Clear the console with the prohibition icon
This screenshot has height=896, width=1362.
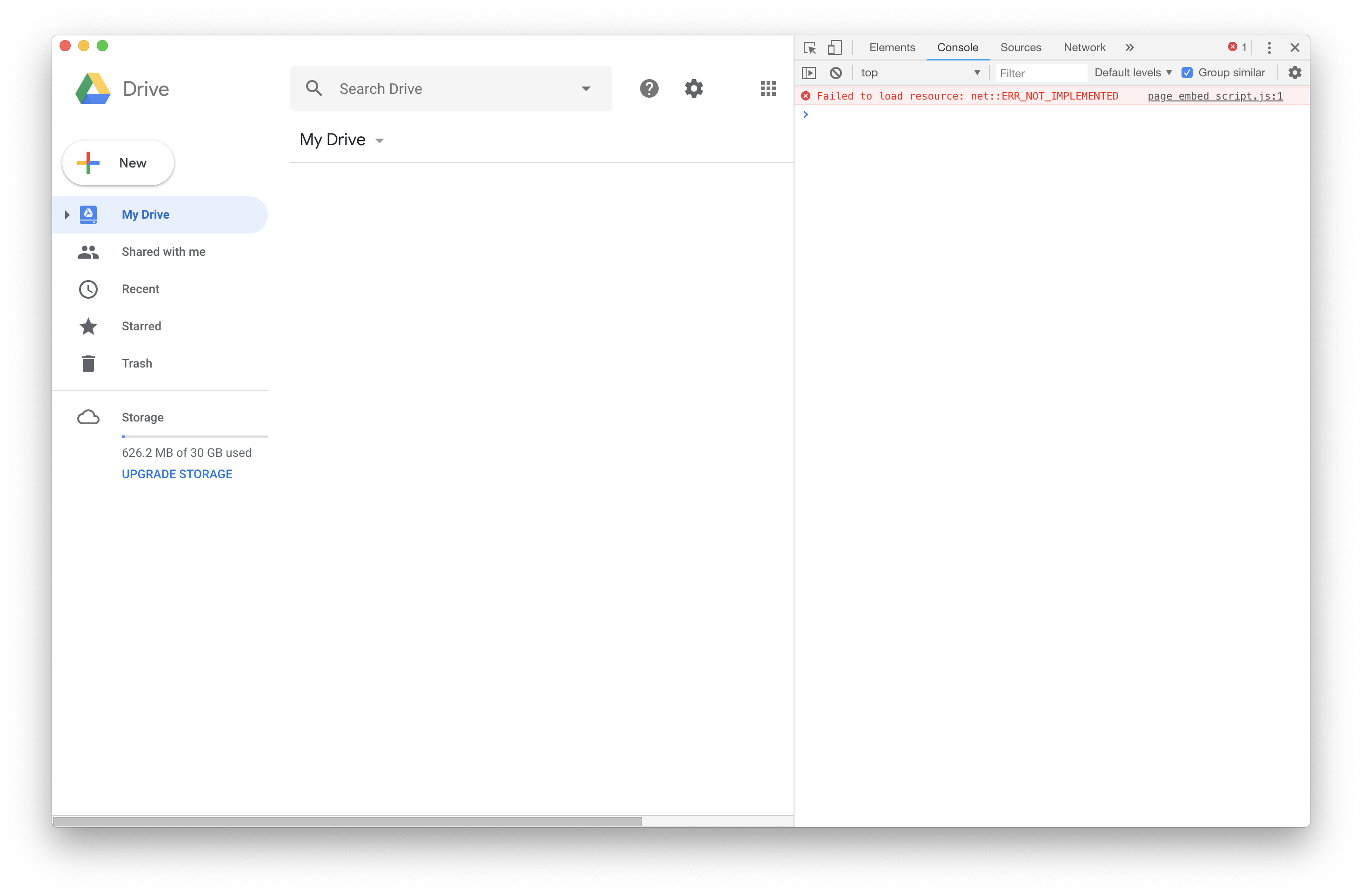pos(836,73)
